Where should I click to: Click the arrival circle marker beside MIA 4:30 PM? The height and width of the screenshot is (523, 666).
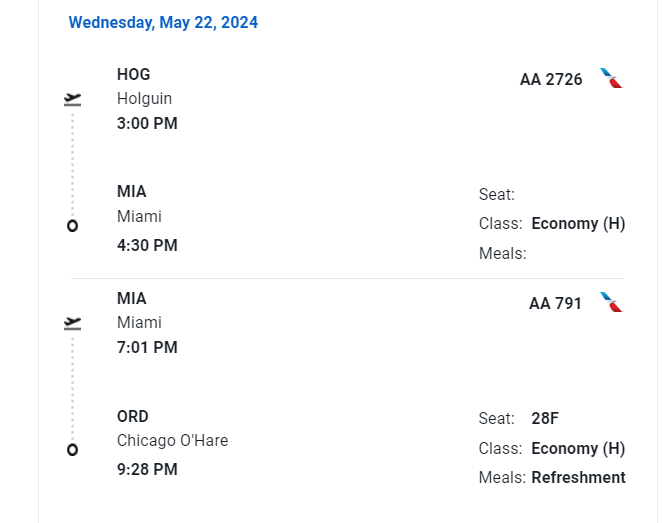click(73, 226)
